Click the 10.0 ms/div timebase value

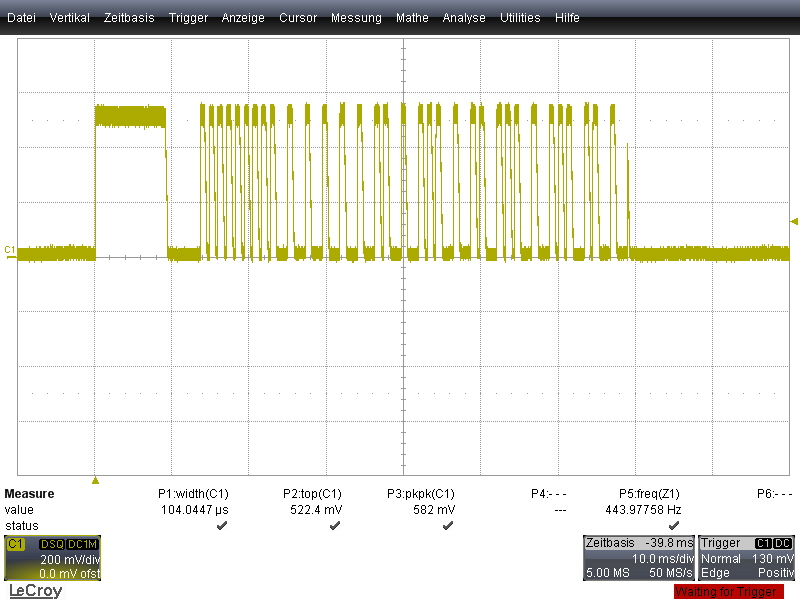point(663,558)
